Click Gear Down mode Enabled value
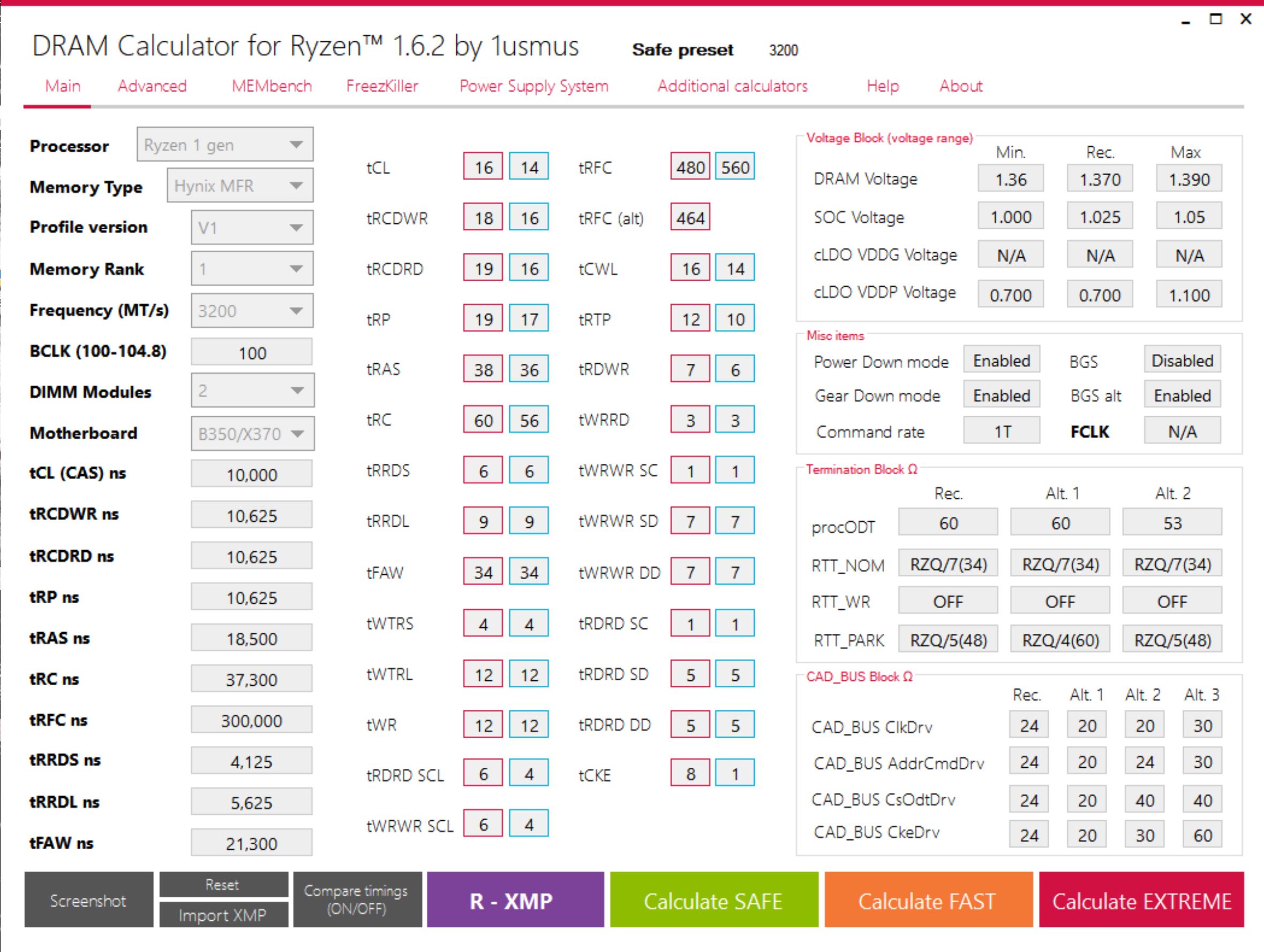Screen dimensions: 1264x952 tap(1002, 394)
